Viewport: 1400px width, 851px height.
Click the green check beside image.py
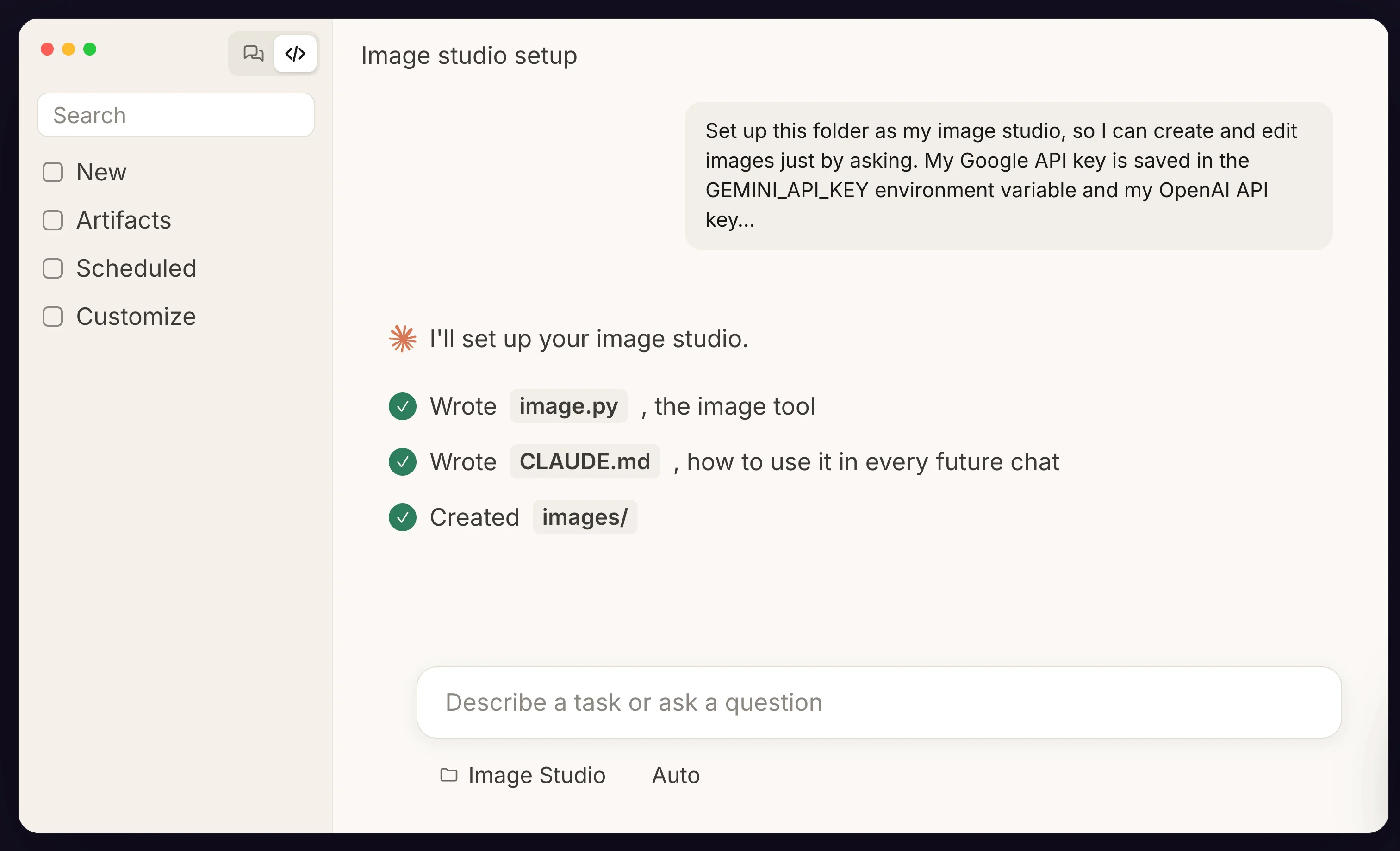point(402,407)
